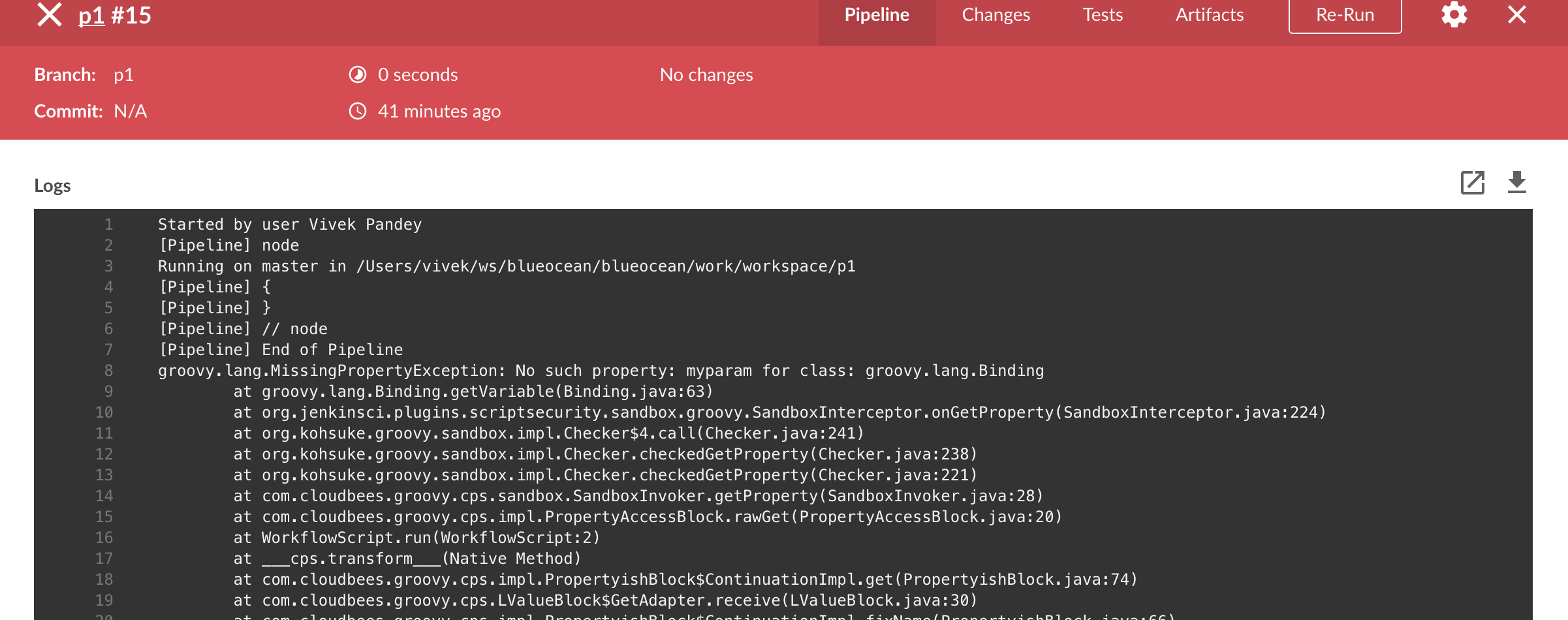
Task: Click the duration icon beside 0 seconds
Action: 358,75
